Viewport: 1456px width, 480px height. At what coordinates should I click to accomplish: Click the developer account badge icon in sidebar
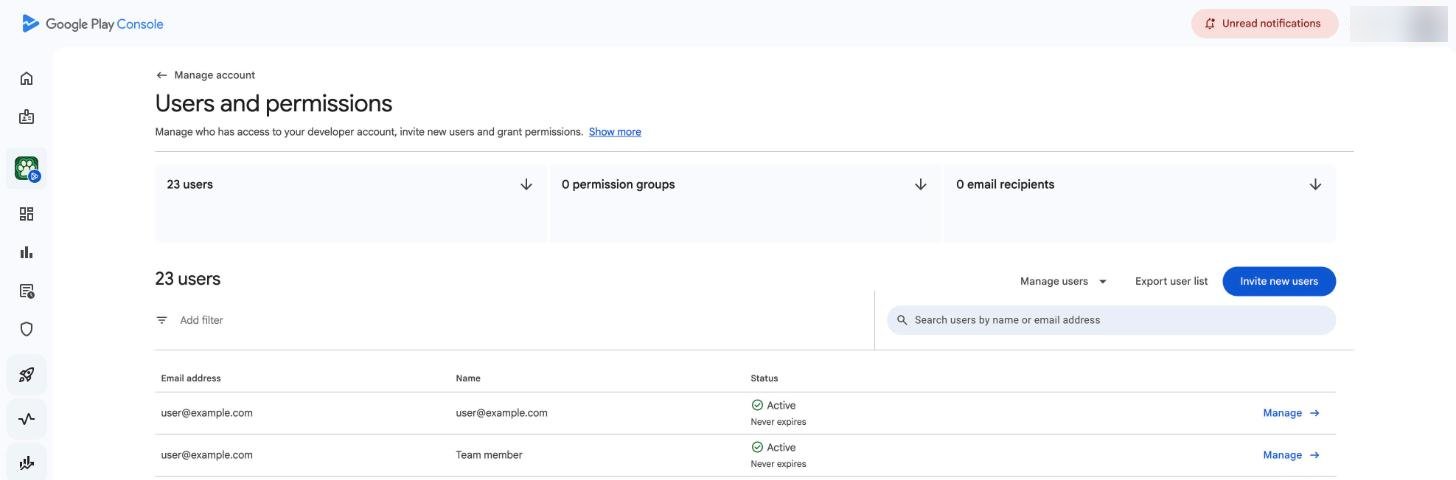(27, 117)
